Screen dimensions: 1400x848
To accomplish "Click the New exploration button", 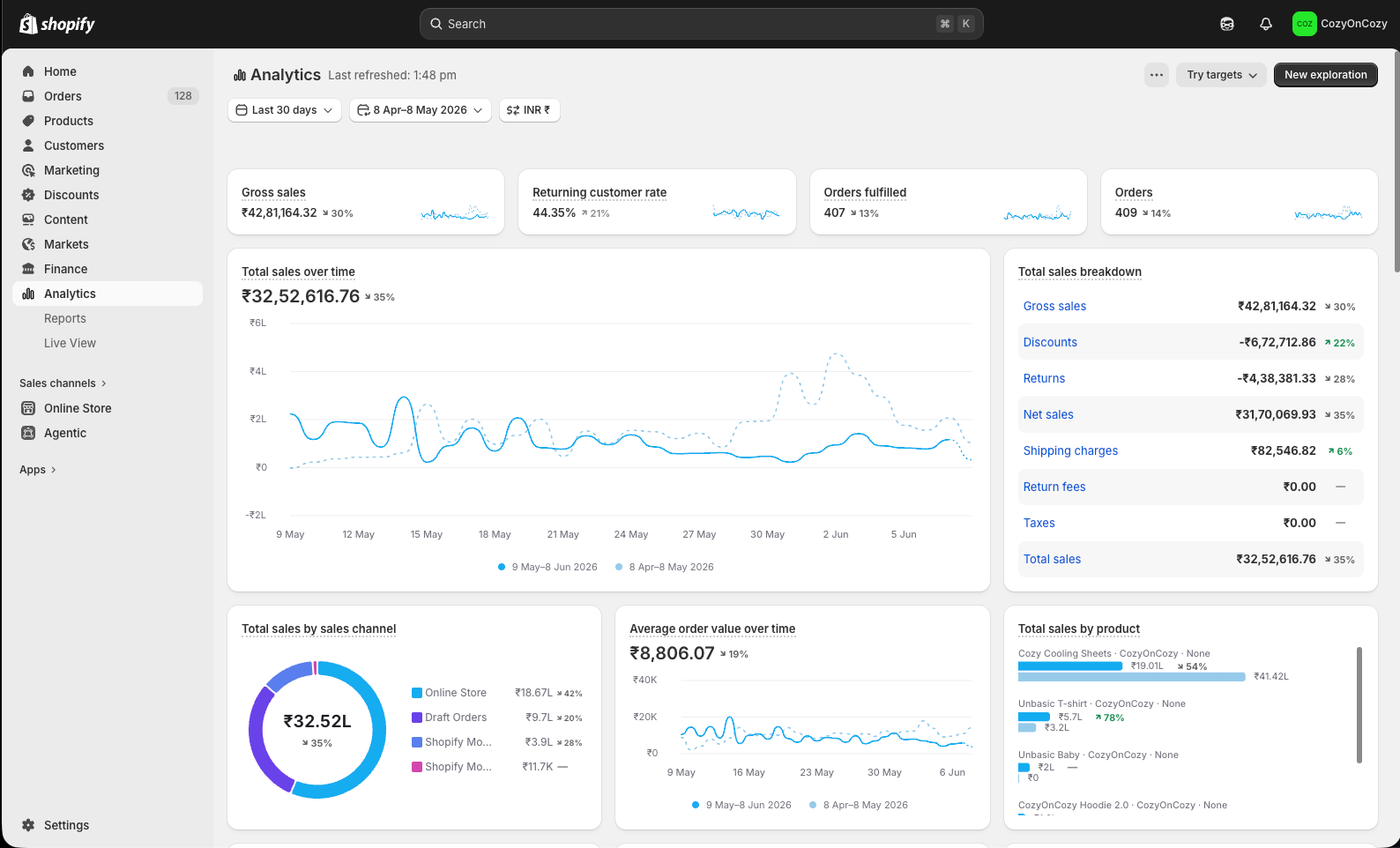I will pos(1326,75).
